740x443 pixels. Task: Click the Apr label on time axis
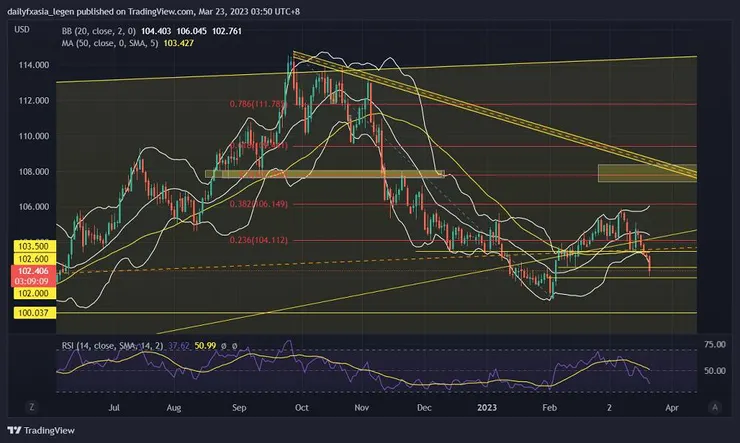click(x=672, y=408)
